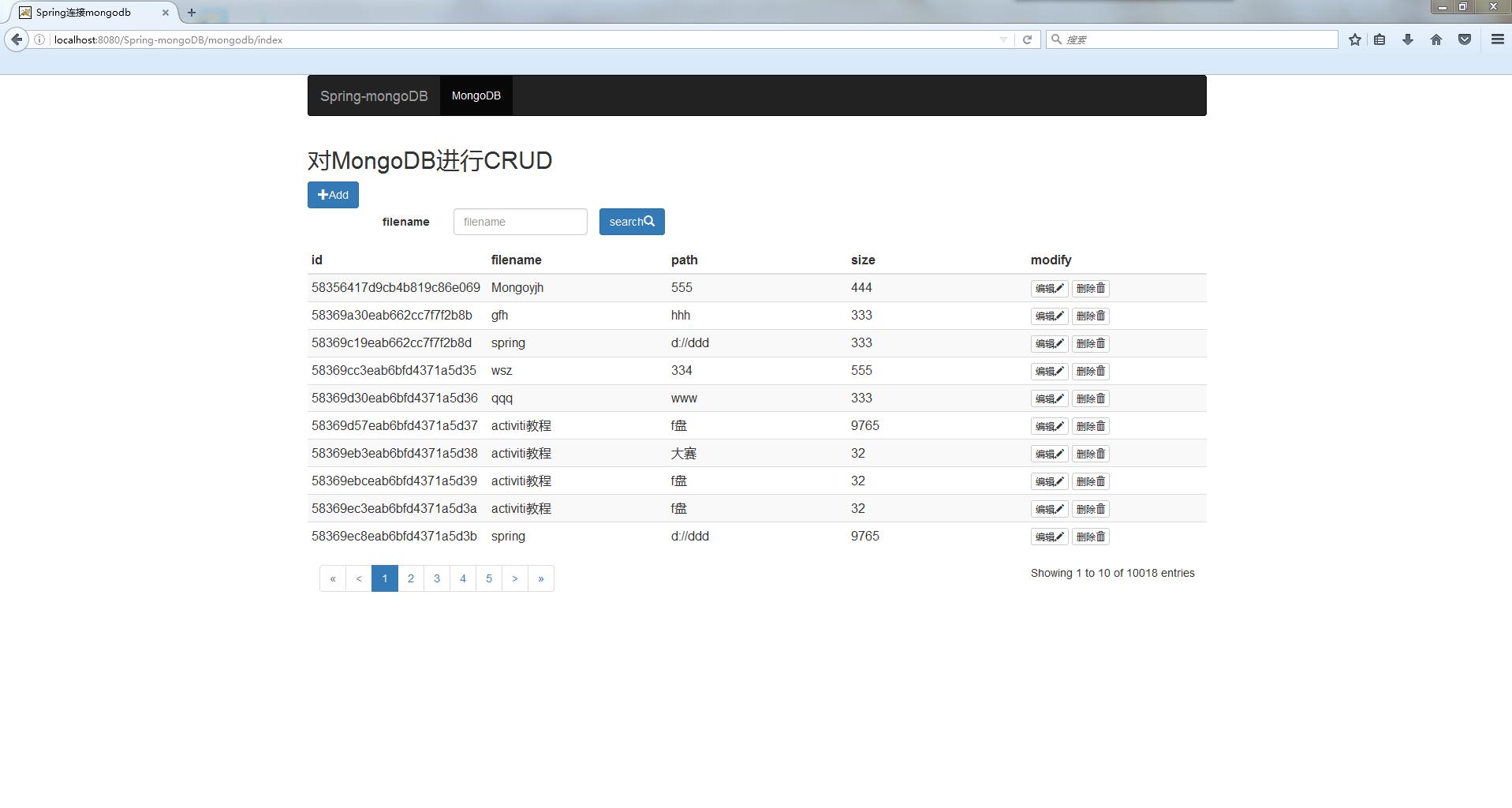The height and width of the screenshot is (808, 1512).
Task: Go to next page with > button
Action: coord(515,578)
